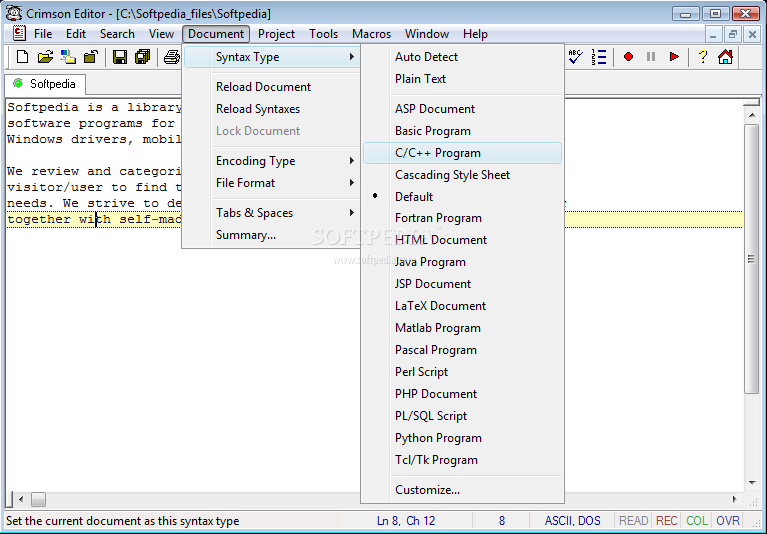
Task: Save the document with the floppy icon
Action: [120, 57]
